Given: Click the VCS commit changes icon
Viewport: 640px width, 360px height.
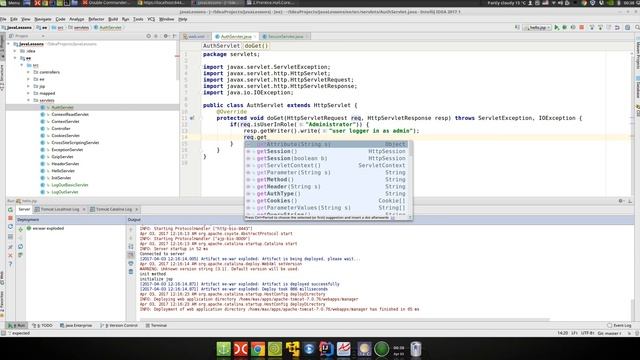Looking at the screenshot, I should click(600, 28).
